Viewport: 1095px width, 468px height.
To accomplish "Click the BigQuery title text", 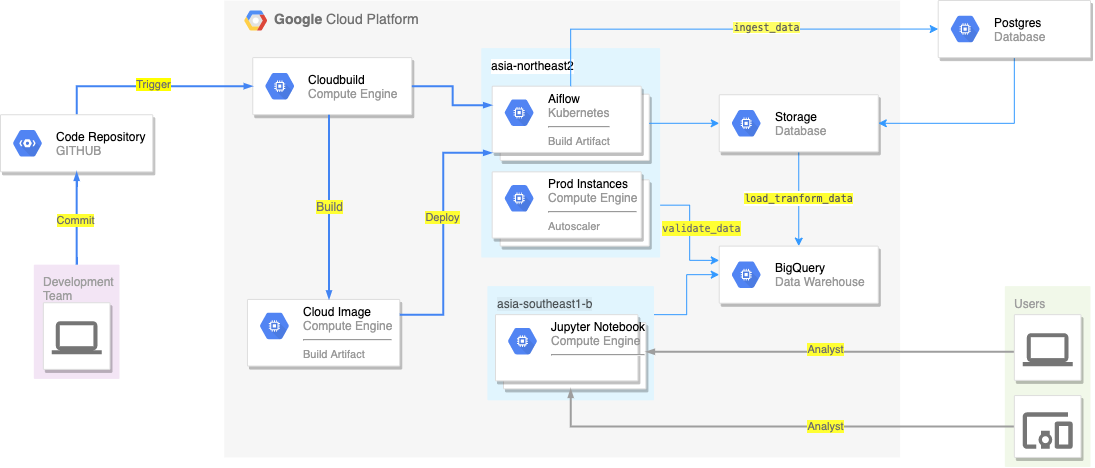I will pos(800,268).
